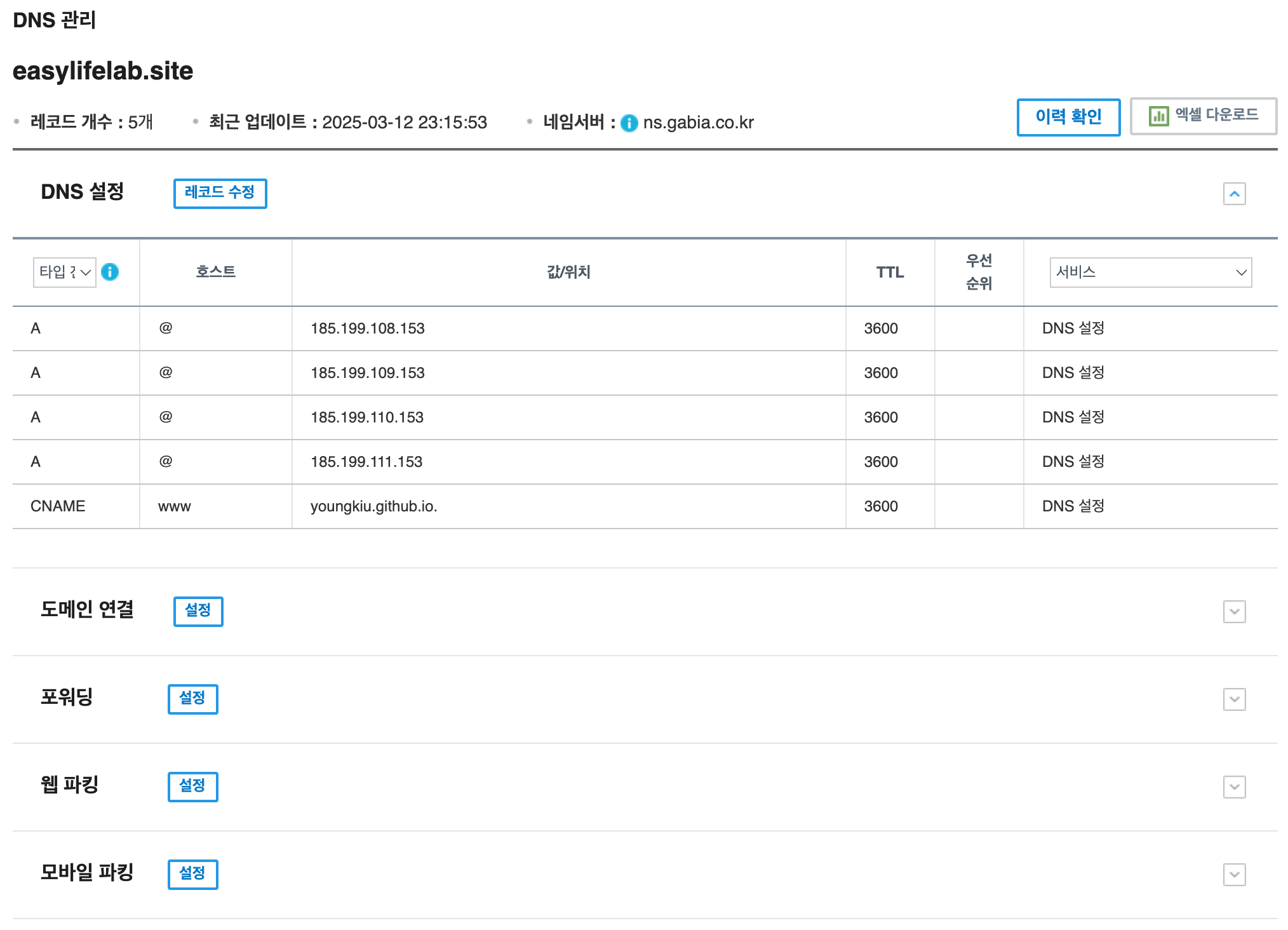1288x930 pixels.
Task: Click the nameserver info icon
Action: [x=629, y=123]
